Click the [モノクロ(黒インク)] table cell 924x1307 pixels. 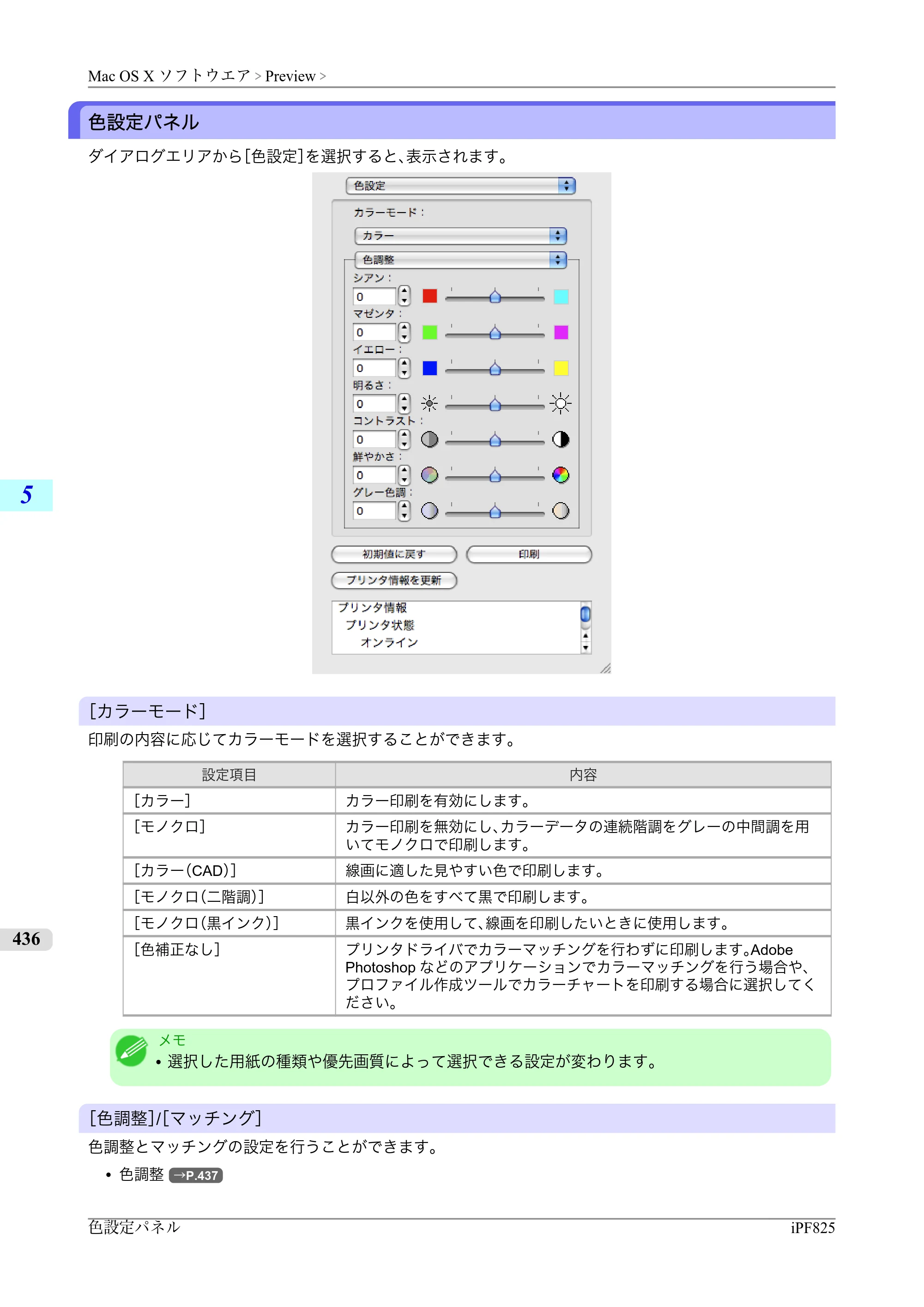pyautogui.click(x=229, y=924)
